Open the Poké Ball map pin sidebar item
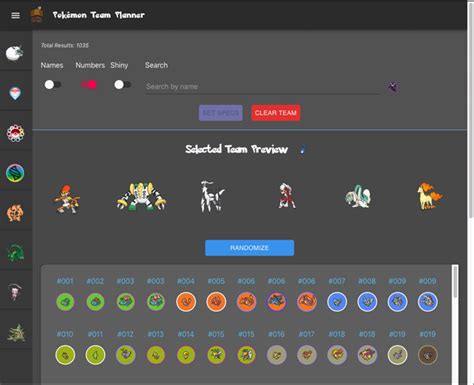The height and width of the screenshot is (385, 474). (15, 93)
